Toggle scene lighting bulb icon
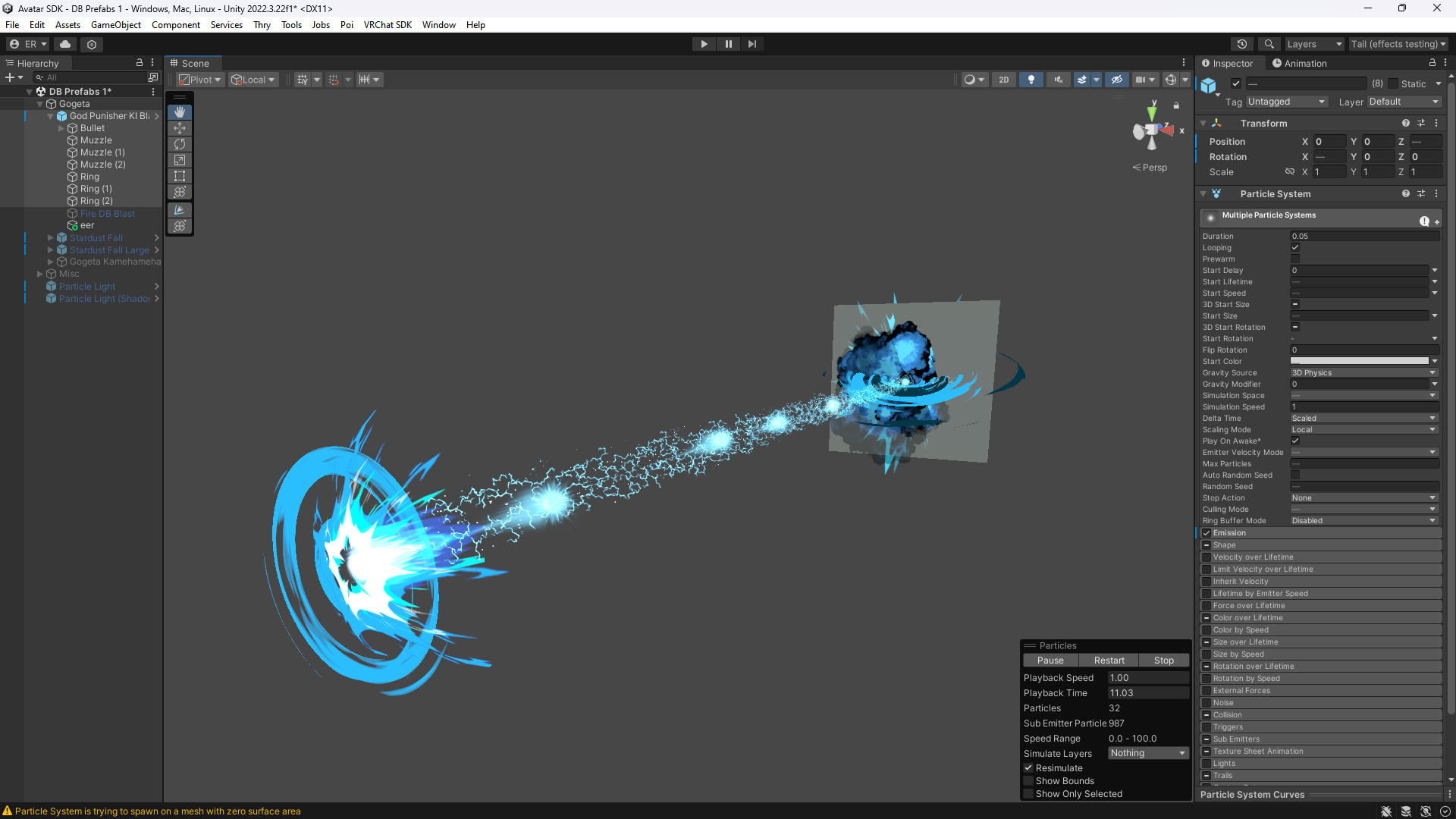The width and height of the screenshot is (1456, 819). click(1031, 80)
